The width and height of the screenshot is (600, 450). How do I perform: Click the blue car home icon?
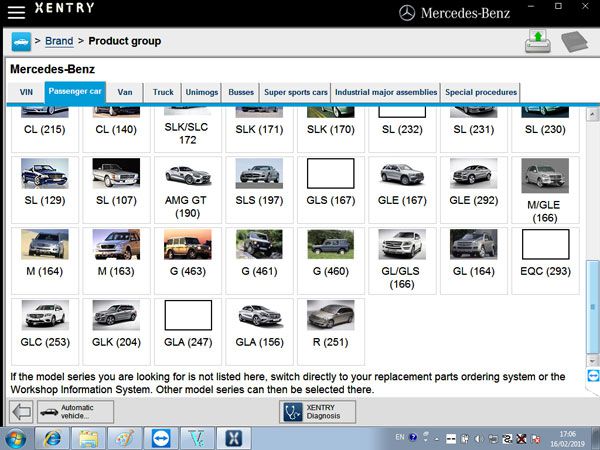[x=21, y=42]
